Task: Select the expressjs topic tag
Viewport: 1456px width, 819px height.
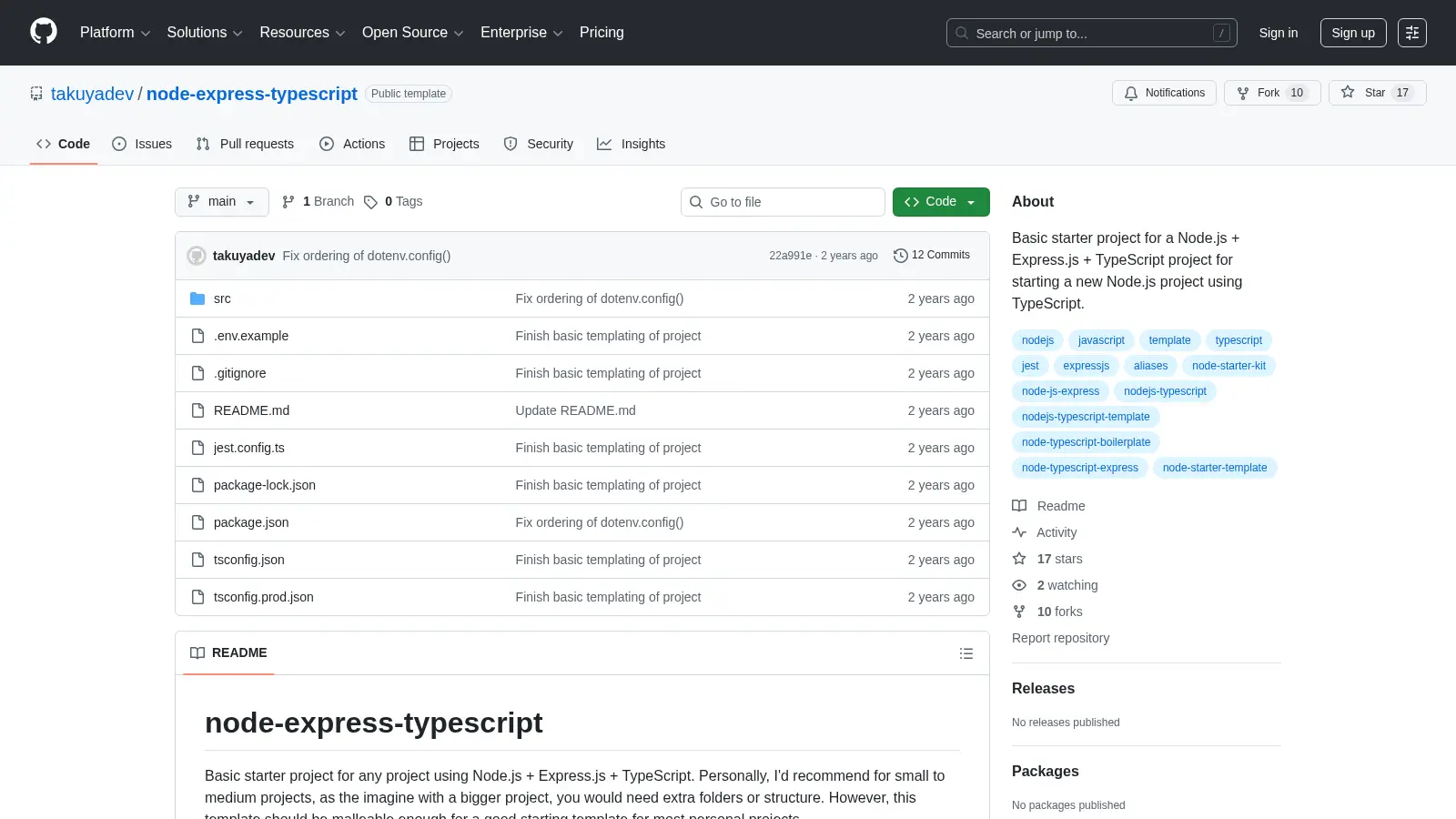Action: click(1086, 366)
